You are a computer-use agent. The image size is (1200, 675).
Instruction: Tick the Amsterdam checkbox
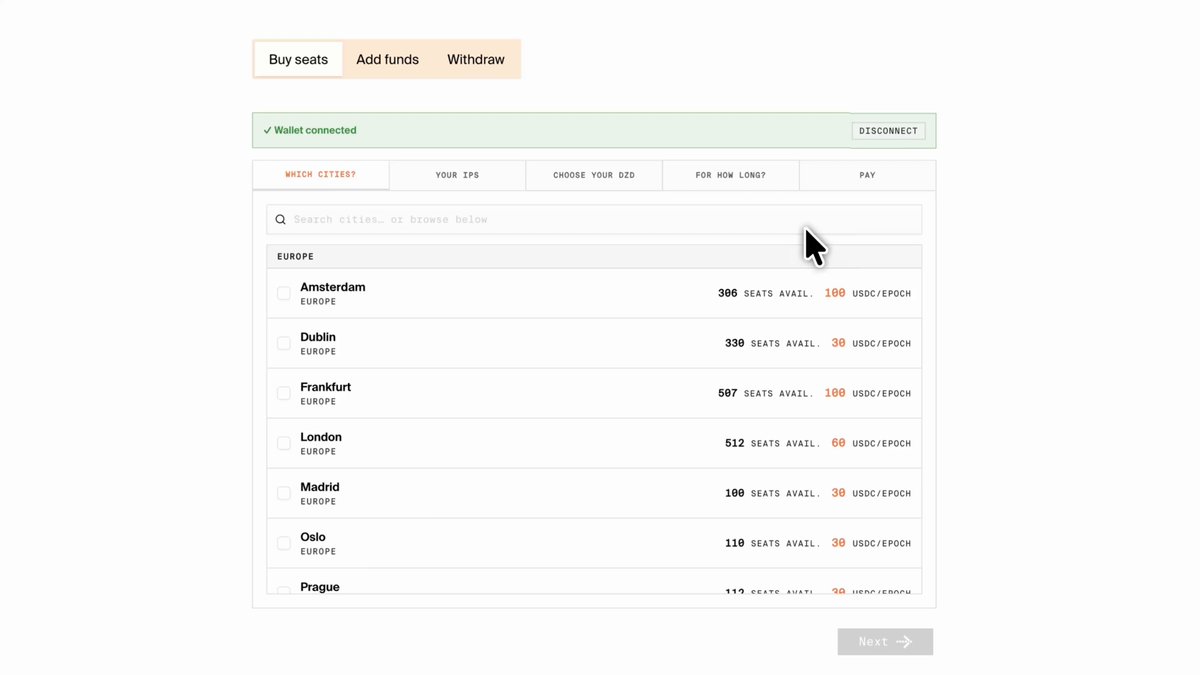(284, 293)
